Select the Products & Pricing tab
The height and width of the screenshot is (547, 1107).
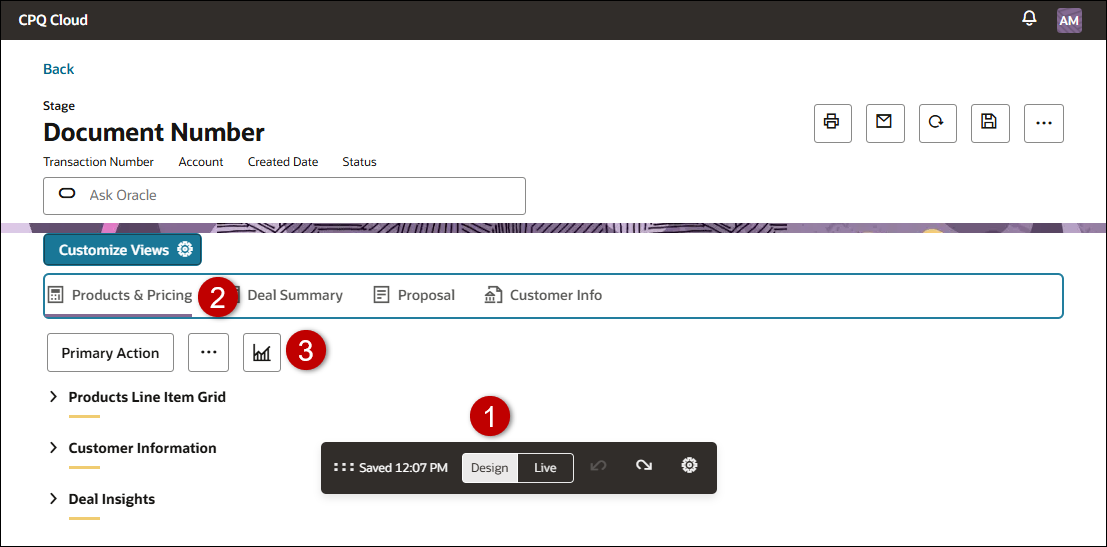120,295
